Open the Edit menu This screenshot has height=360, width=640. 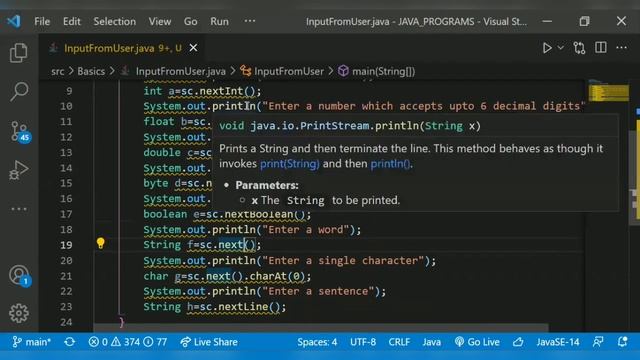point(71,21)
